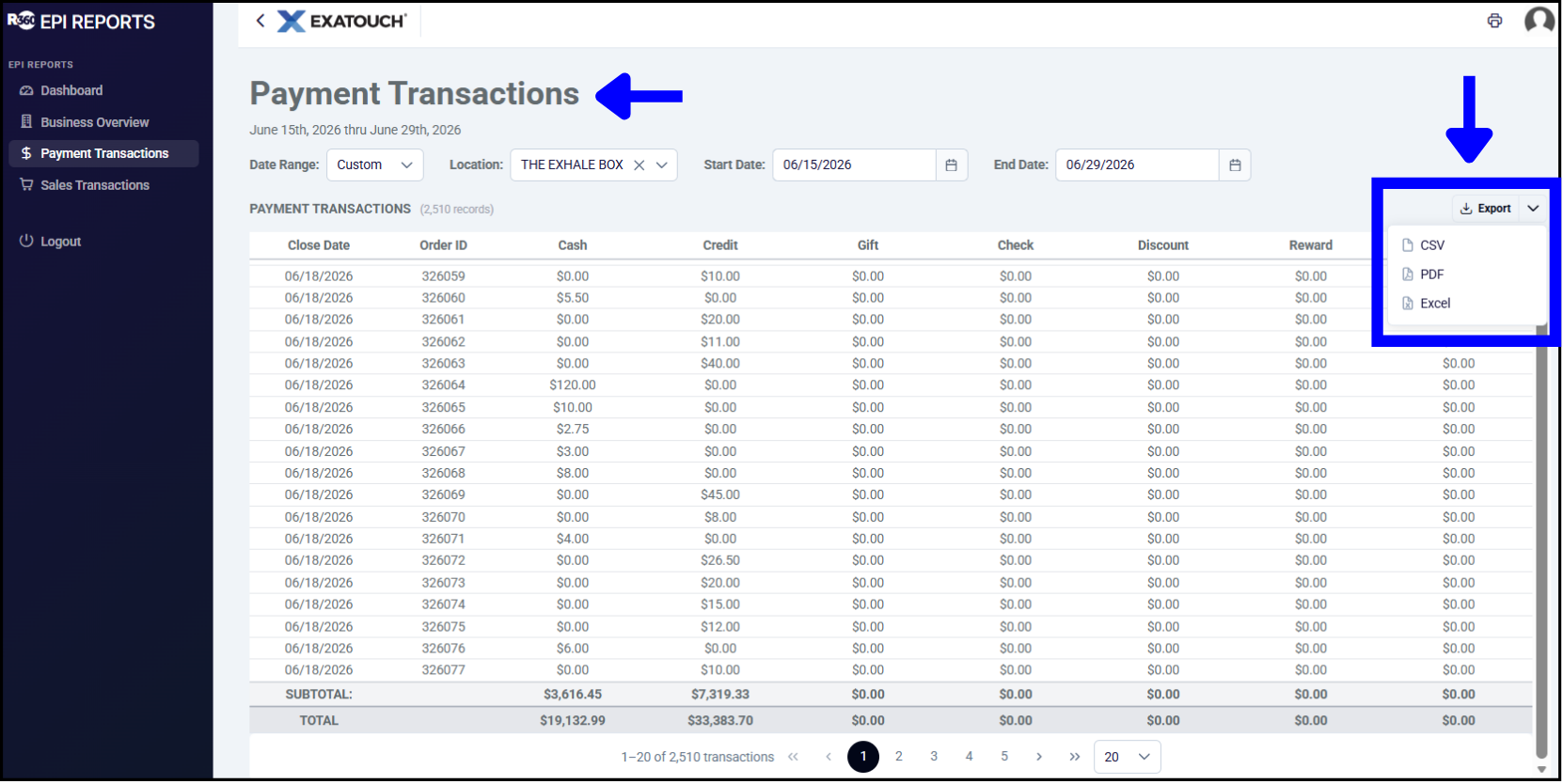1563x784 pixels.
Task: Go to the next page arrow
Action: coord(1039,757)
